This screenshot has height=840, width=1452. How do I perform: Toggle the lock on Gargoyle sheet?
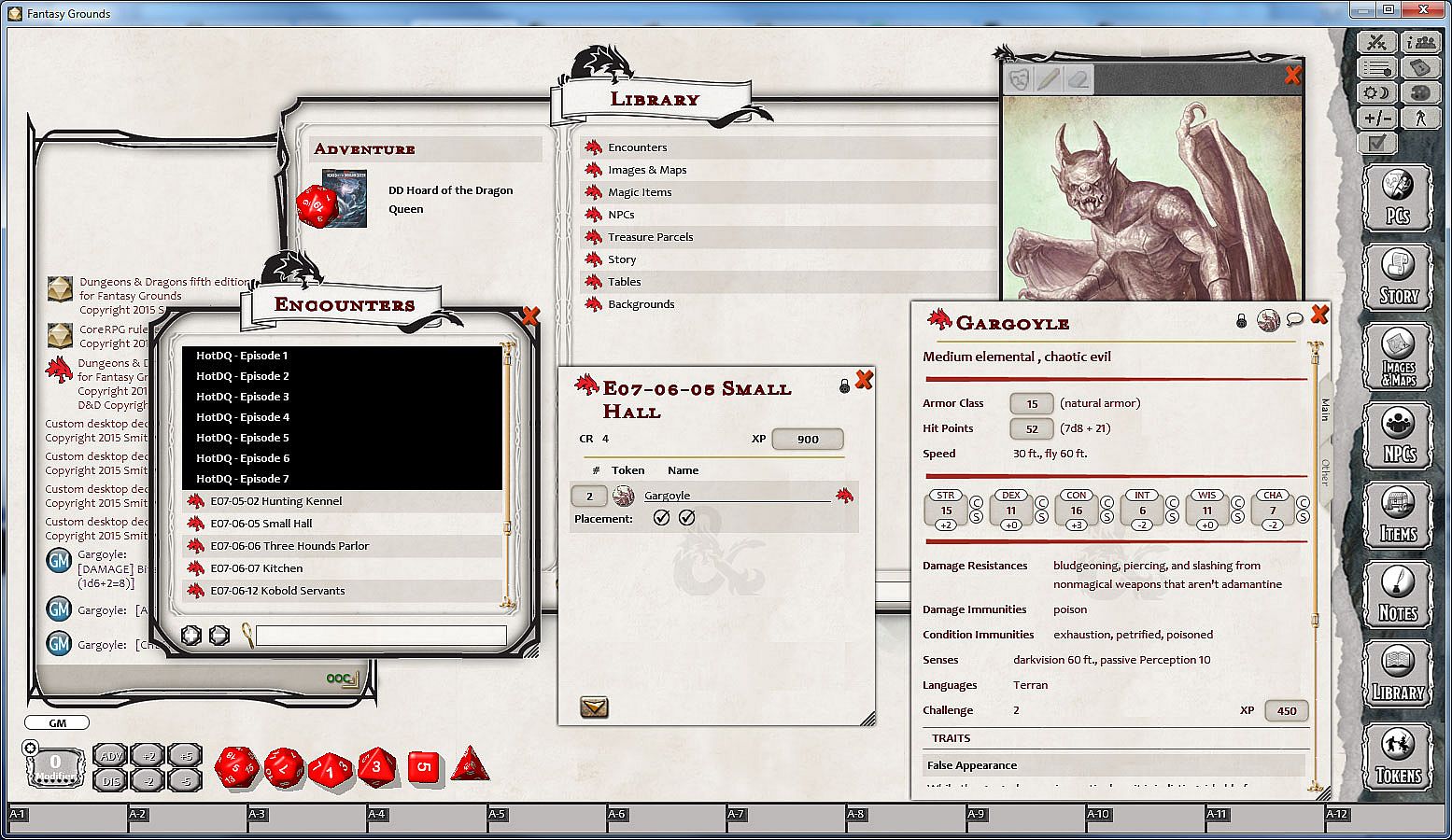[x=1241, y=320]
